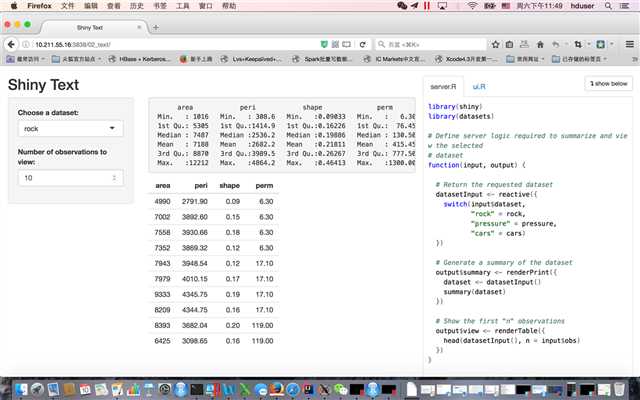The image size is (640, 400).
Task: Open the Firefox hamburger menu
Action: tap(630, 44)
